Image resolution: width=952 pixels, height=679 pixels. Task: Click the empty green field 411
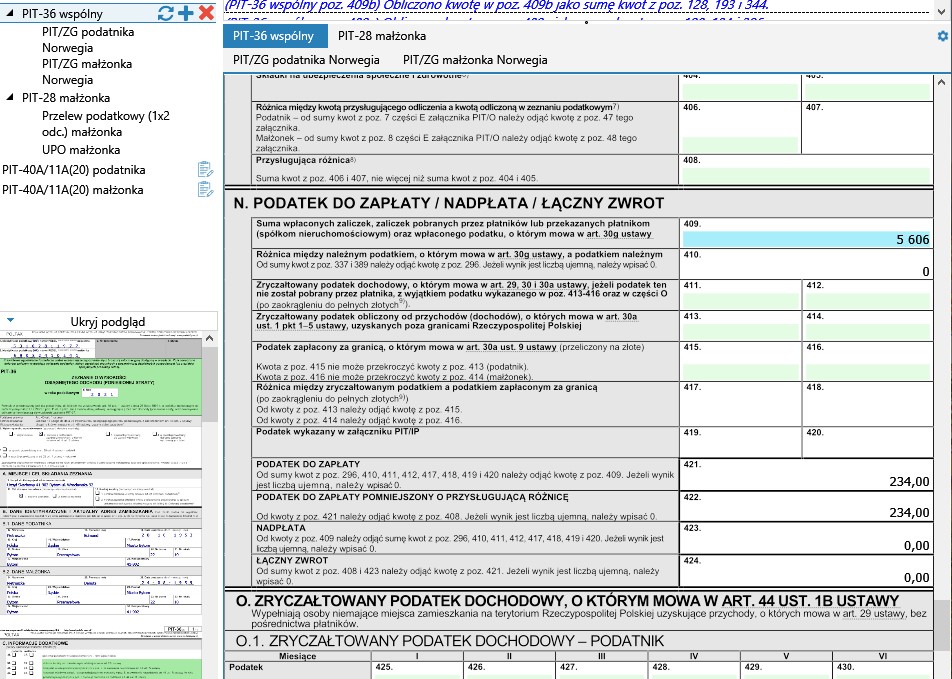(740, 300)
